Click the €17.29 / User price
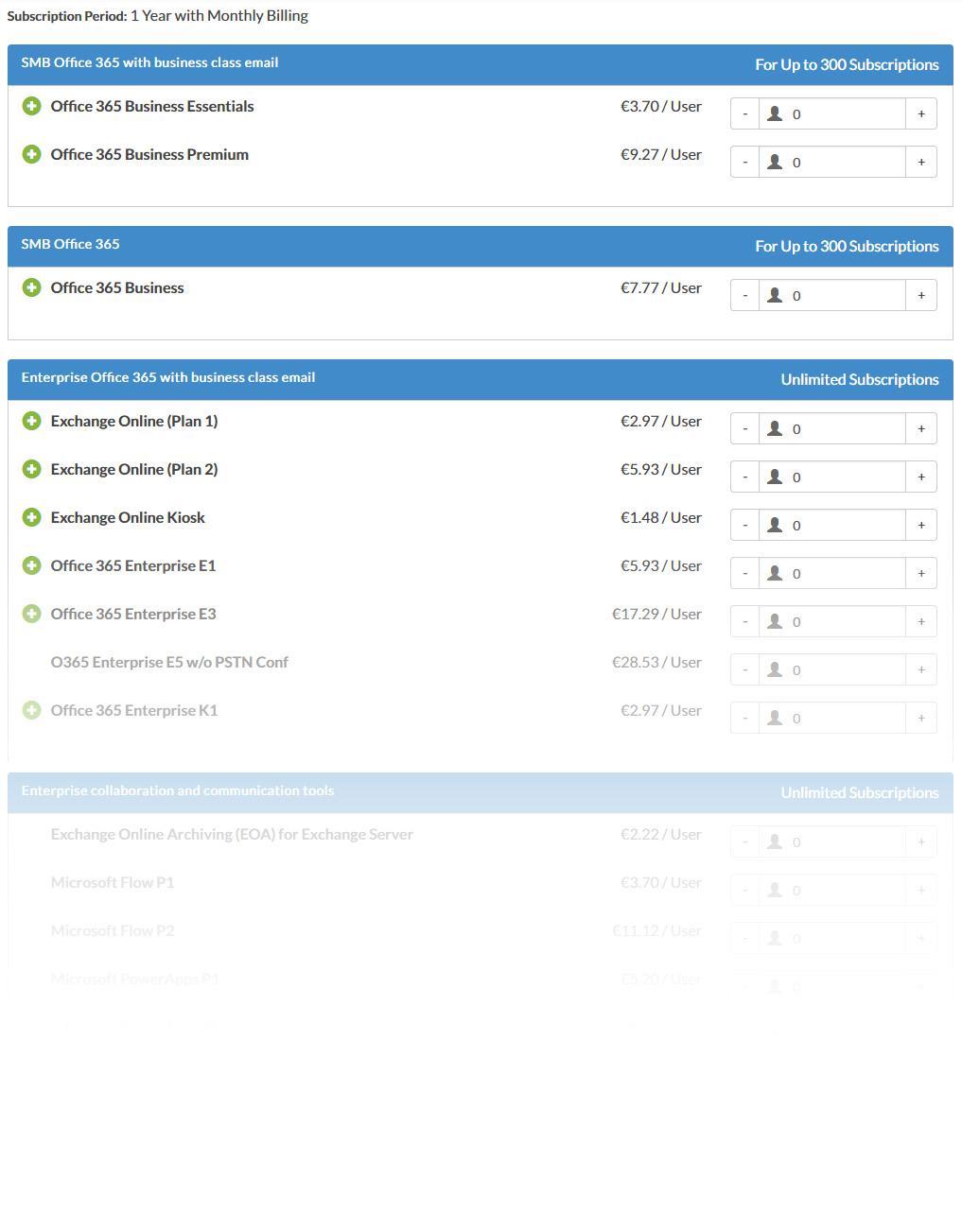This screenshot has width=962, height=1232. pyautogui.click(x=656, y=614)
